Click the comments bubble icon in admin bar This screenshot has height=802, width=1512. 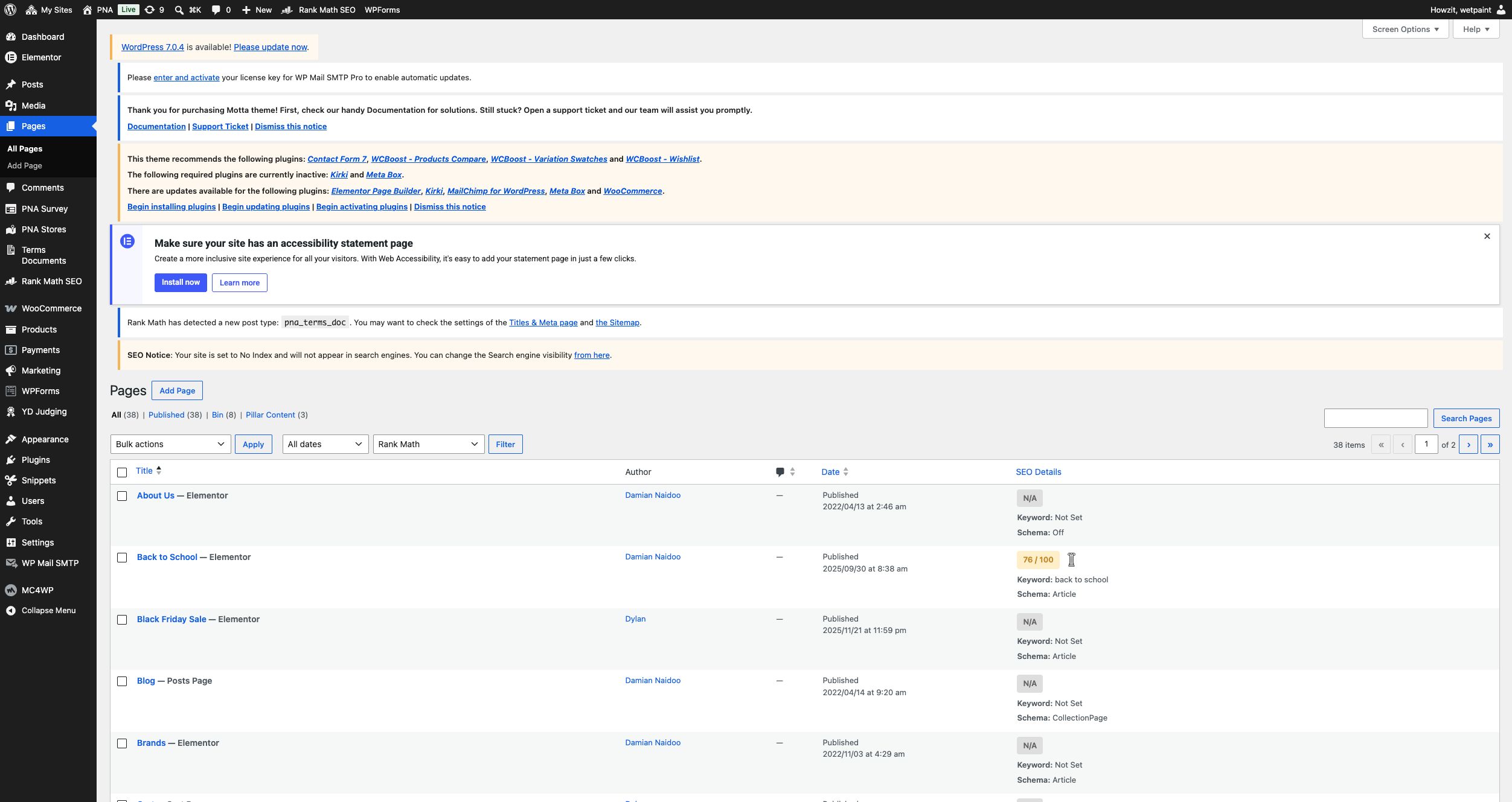[216, 10]
